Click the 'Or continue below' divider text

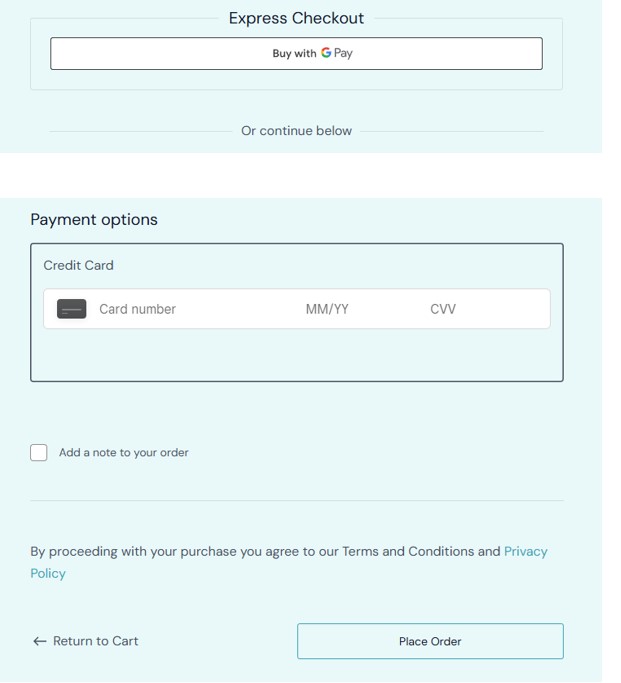click(x=296, y=131)
